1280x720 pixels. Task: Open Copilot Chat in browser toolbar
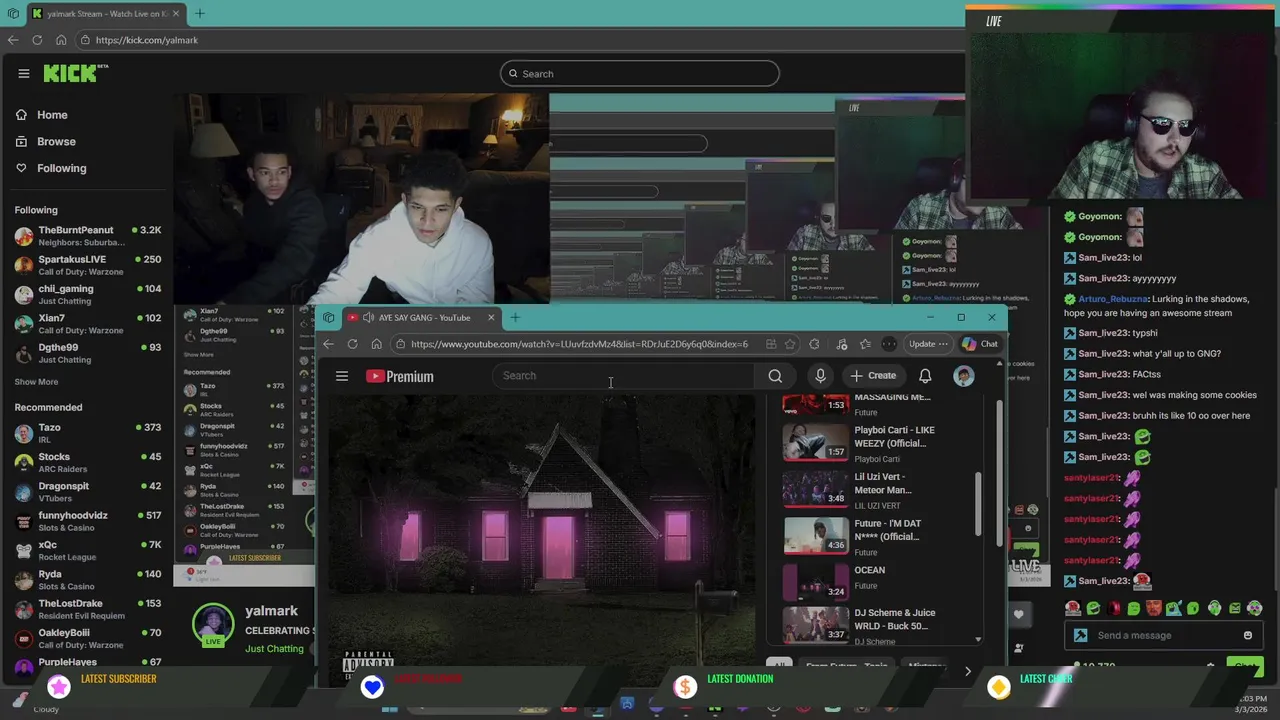[x=980, y=344]
